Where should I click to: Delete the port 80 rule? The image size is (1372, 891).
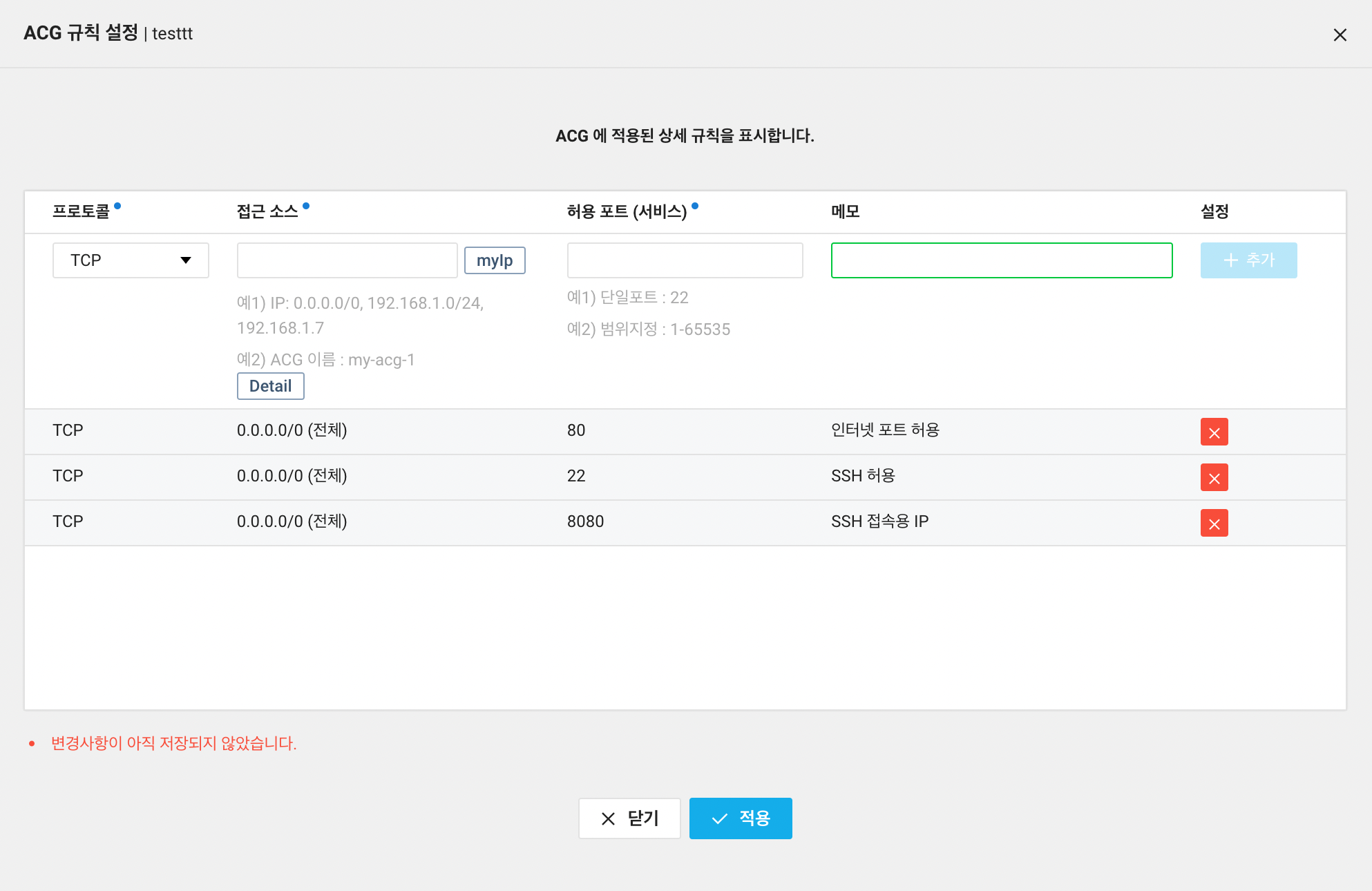coord(1214,432)
